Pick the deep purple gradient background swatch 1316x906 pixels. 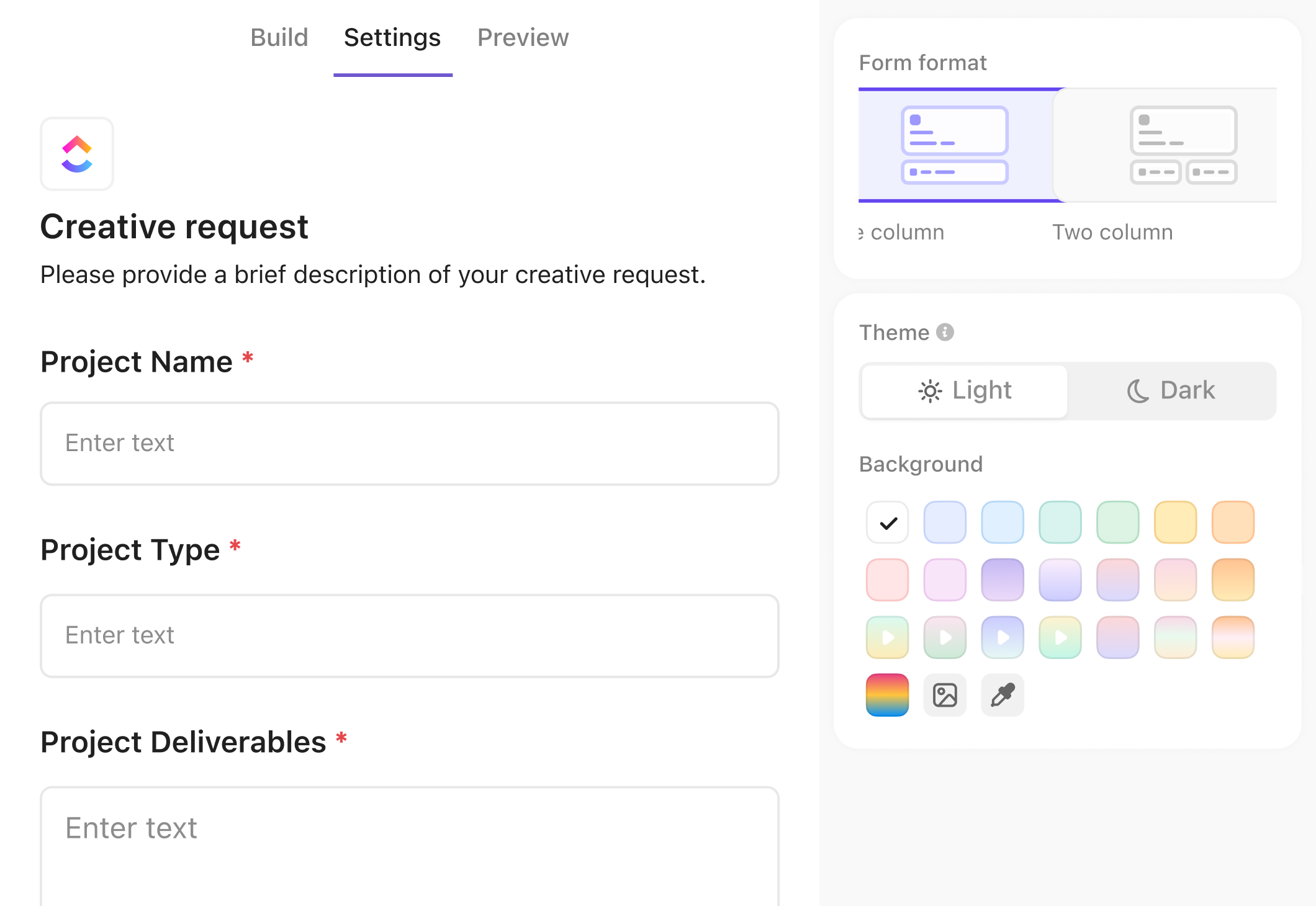click(x=1003, y=580)
